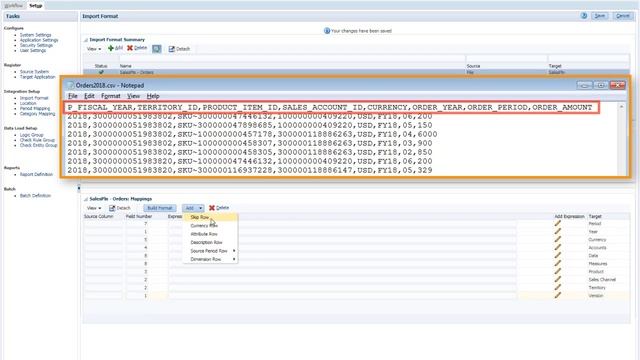Click the query-by-example icon in summary toolbar
Viewport: 640px width, 360px height.
point(157,49)
